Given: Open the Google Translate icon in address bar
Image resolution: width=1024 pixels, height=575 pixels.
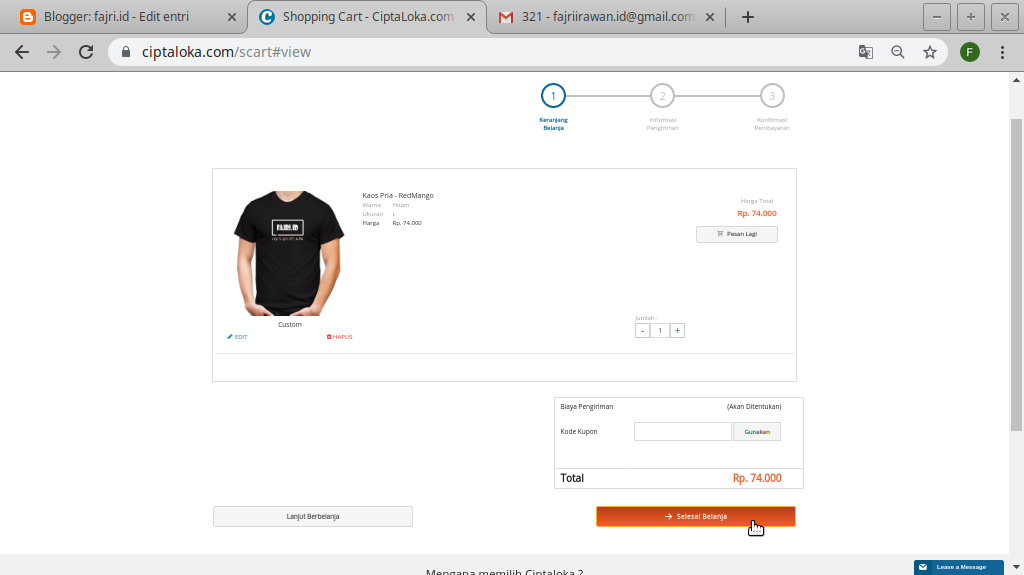Looking at the screenshot, I should 866,52.
